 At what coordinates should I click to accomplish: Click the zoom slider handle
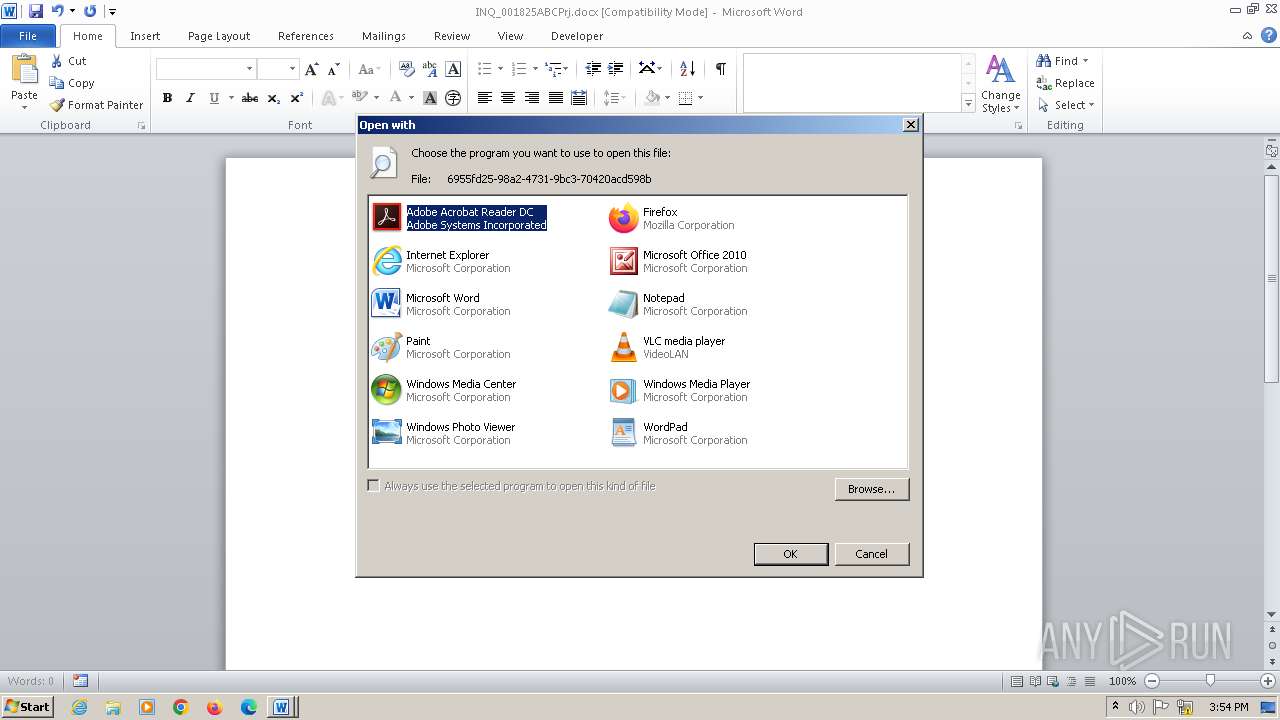1210,681
